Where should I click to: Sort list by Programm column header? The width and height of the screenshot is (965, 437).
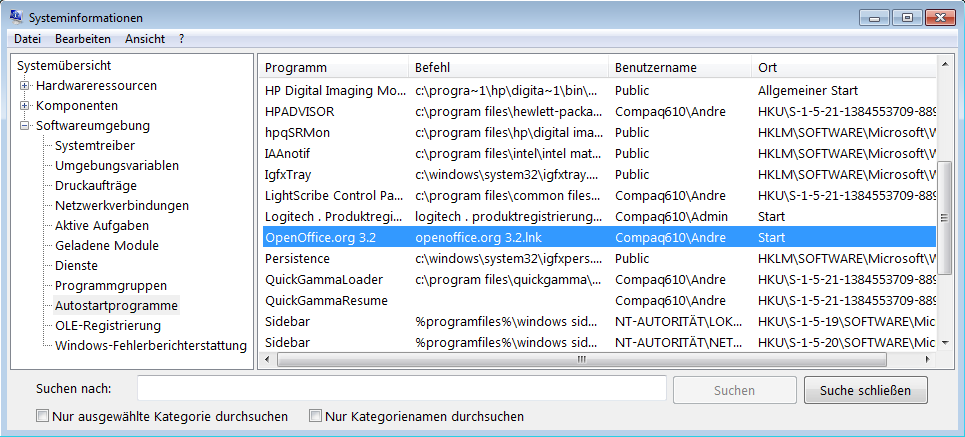(x=295, y=67)
